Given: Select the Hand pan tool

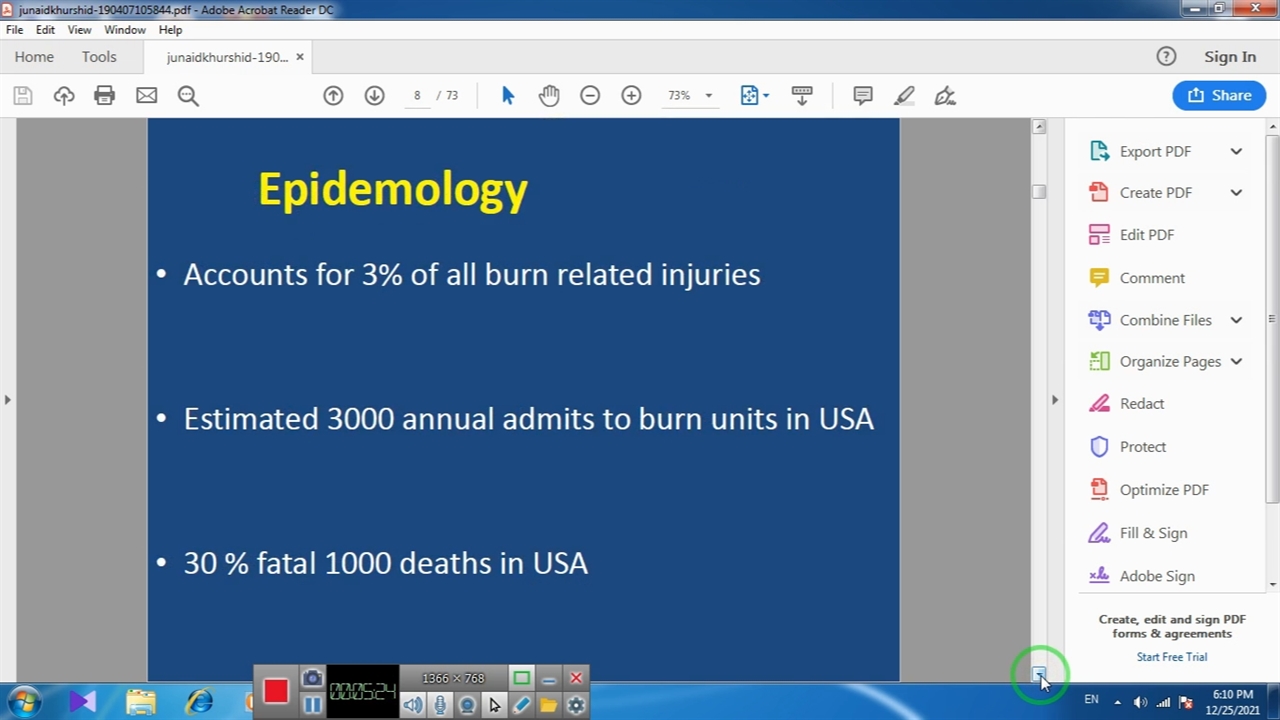Looking at the screenshot, I should click(x=549, y=96).
